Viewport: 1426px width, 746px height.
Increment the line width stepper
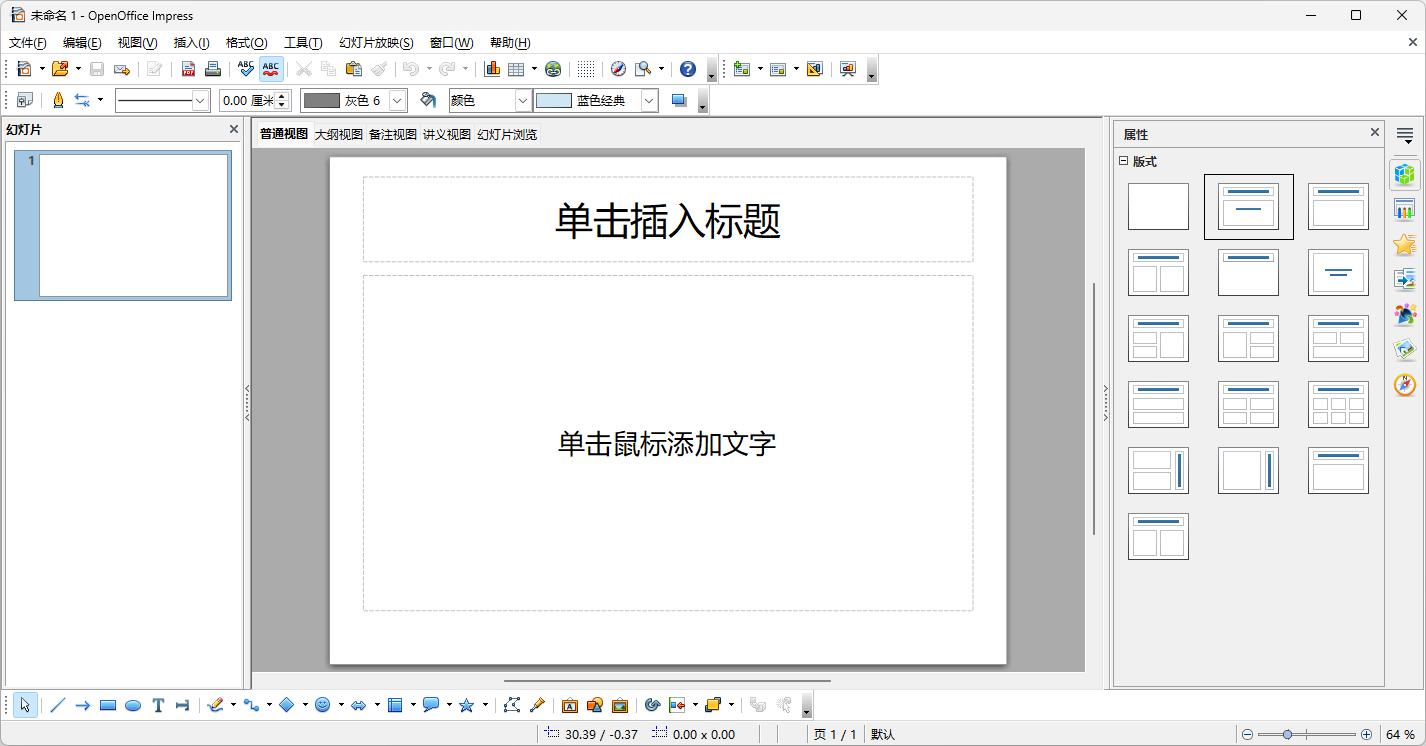pos(282,95)
